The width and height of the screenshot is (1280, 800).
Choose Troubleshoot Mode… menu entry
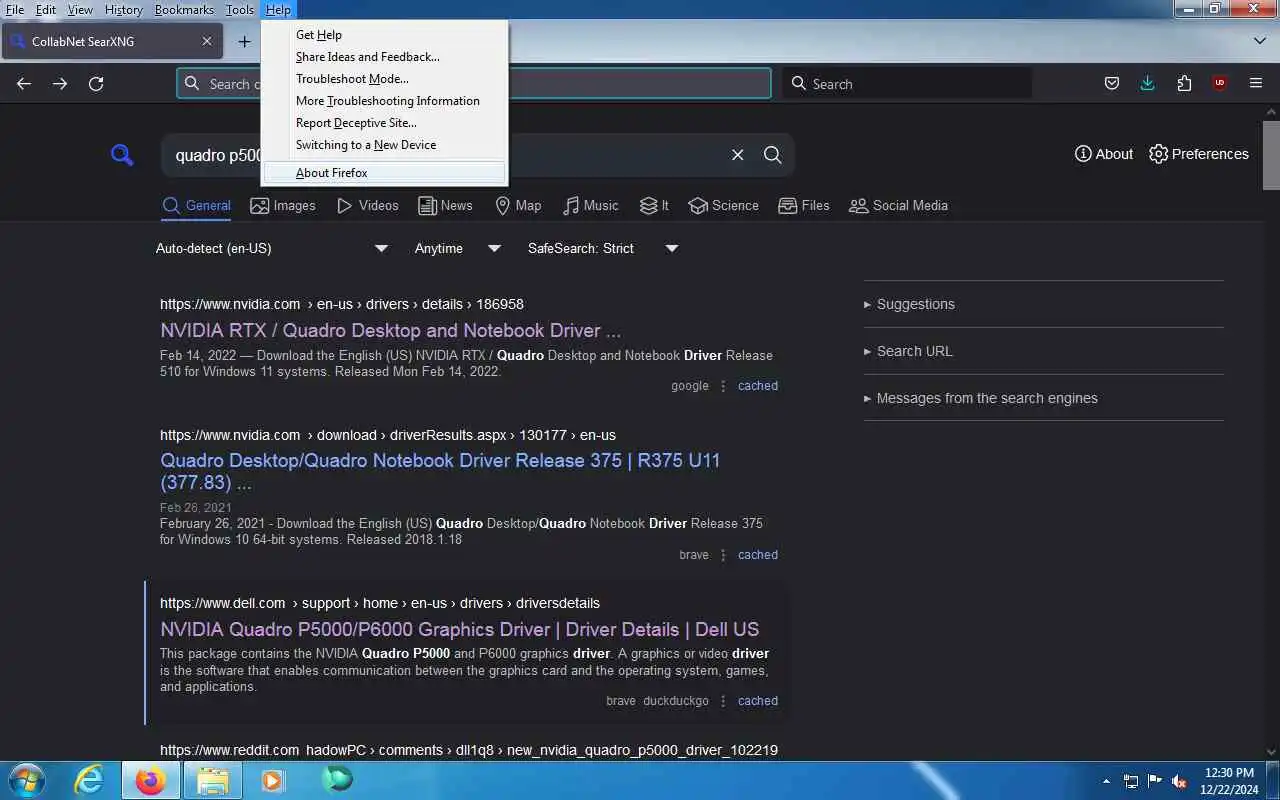click(x=385, y=79)
